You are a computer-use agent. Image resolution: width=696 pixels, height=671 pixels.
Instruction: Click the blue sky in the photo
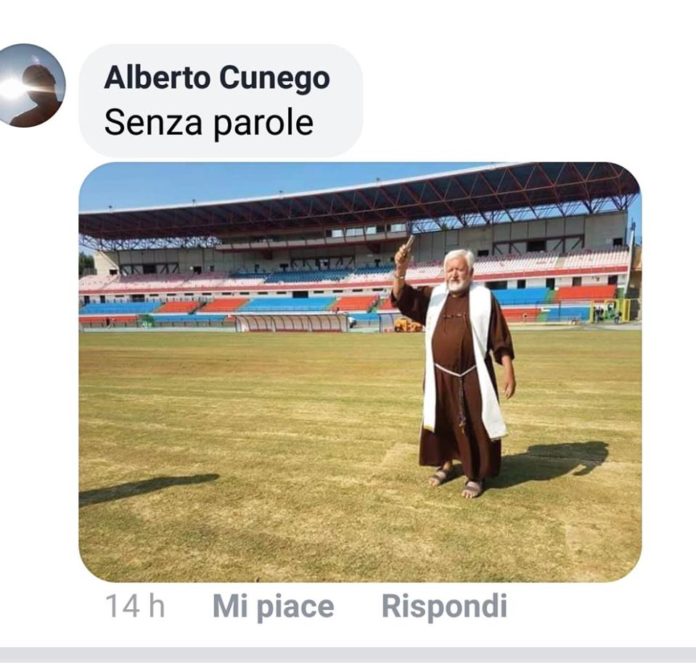click(x=200, y=184)
